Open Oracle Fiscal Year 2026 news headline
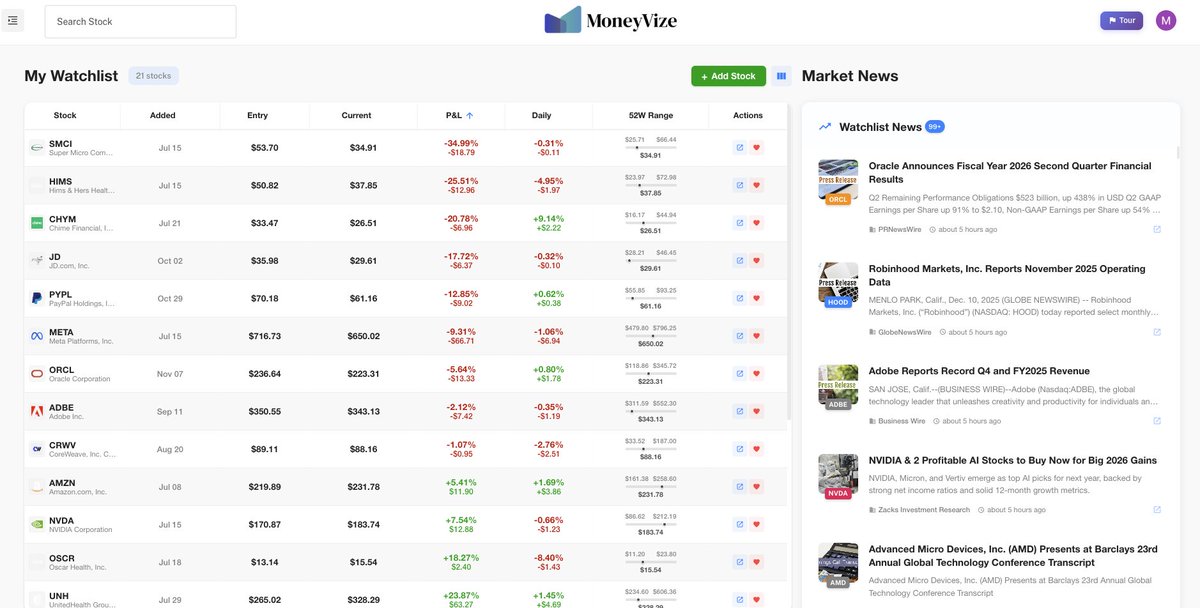 pos(1010,172)
